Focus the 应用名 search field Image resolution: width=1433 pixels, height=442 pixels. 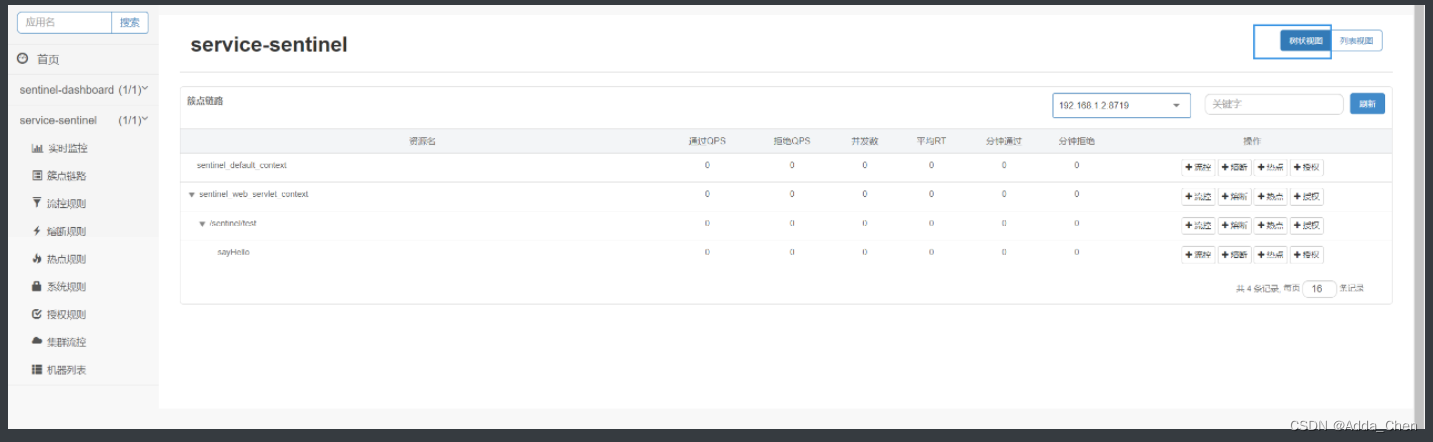[x=65, y=22]
